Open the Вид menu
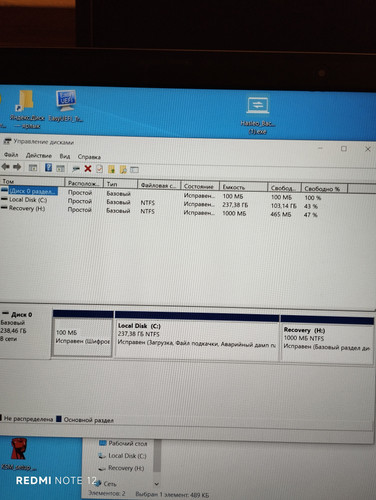376x500 pixels. [x=65, y=156]
